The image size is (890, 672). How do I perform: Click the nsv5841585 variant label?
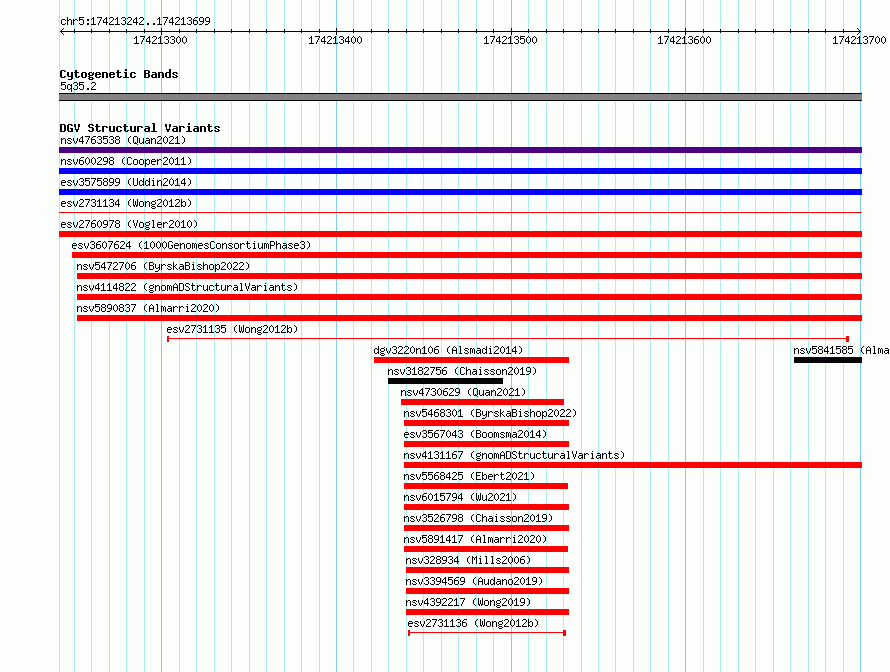[x=841, y=350]
